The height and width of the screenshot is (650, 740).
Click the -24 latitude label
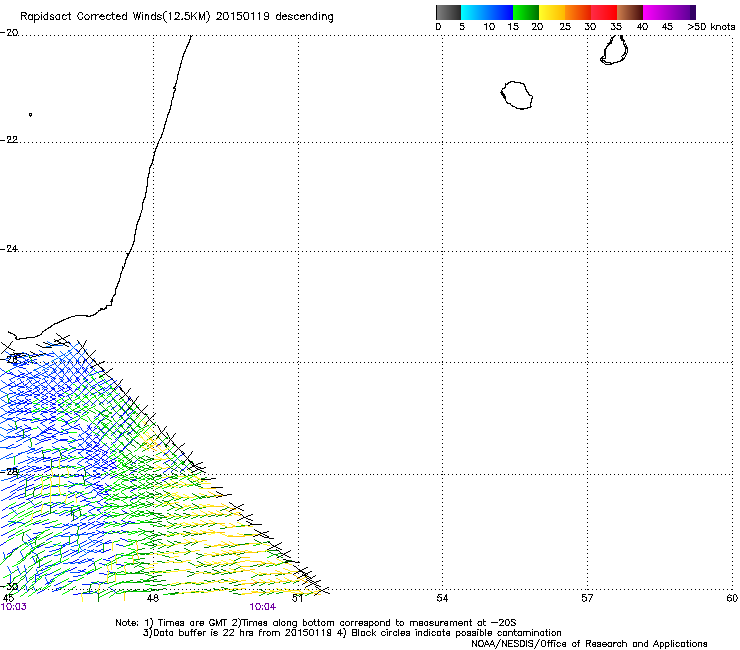tap(9, 249)
